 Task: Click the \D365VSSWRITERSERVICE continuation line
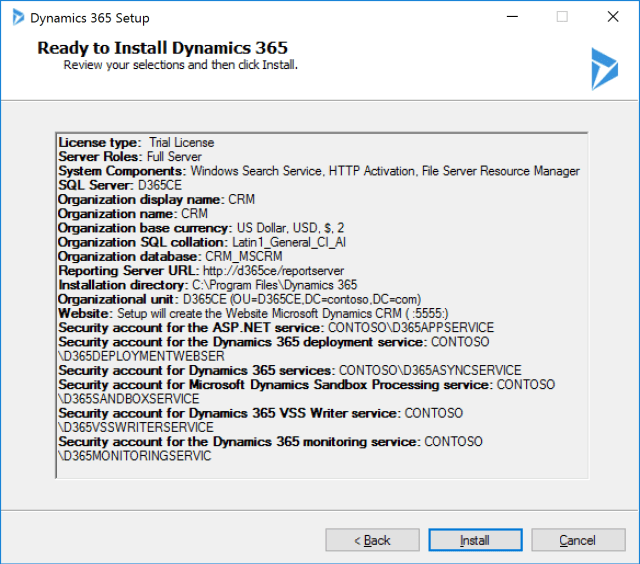pos(136,428)
